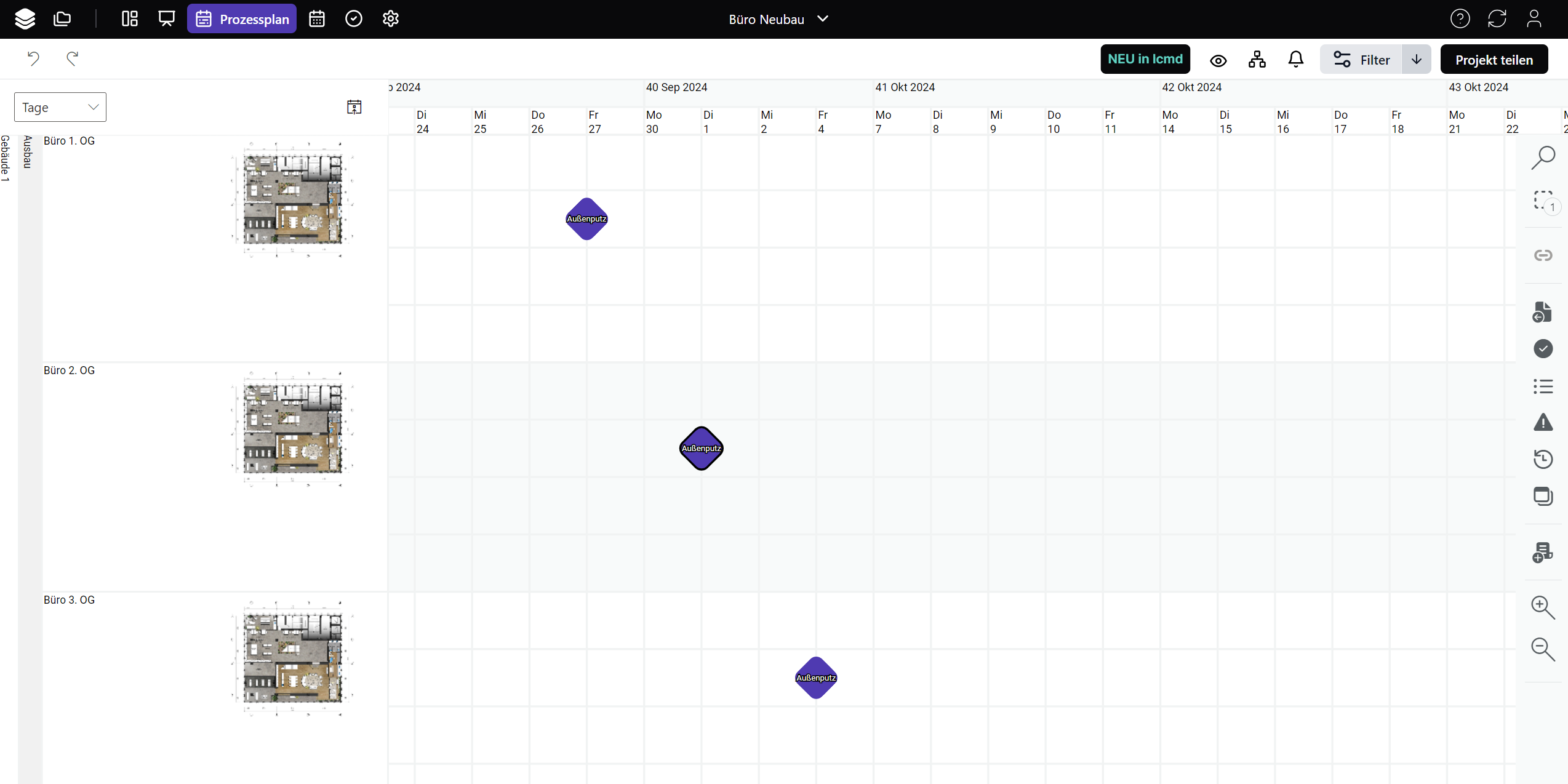Click the zoom in magnifier
The height and width of the screenshot is (784, 1568).
click(1543, 607)
